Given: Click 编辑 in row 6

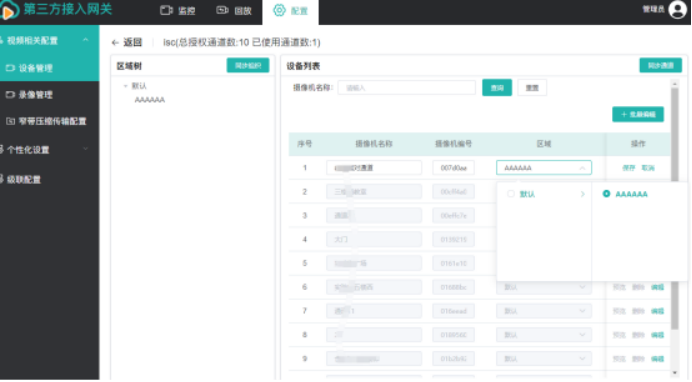Looking at the screenshot, I should click(x=657, y=287).
